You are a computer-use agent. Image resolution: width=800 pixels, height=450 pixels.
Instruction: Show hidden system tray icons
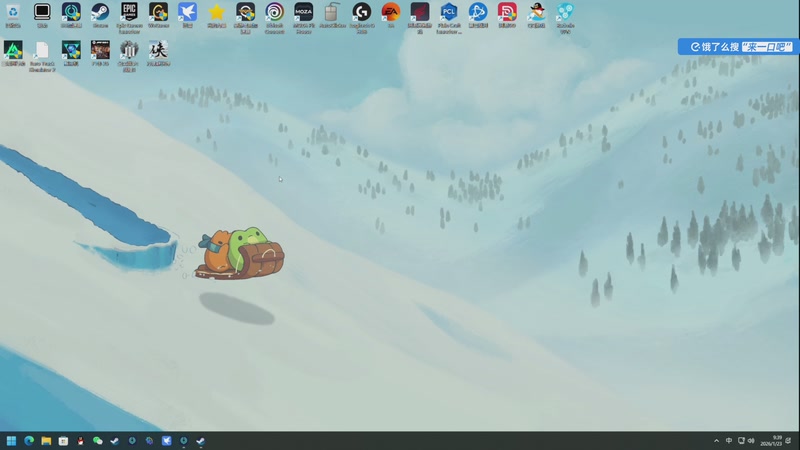(716, 441)
